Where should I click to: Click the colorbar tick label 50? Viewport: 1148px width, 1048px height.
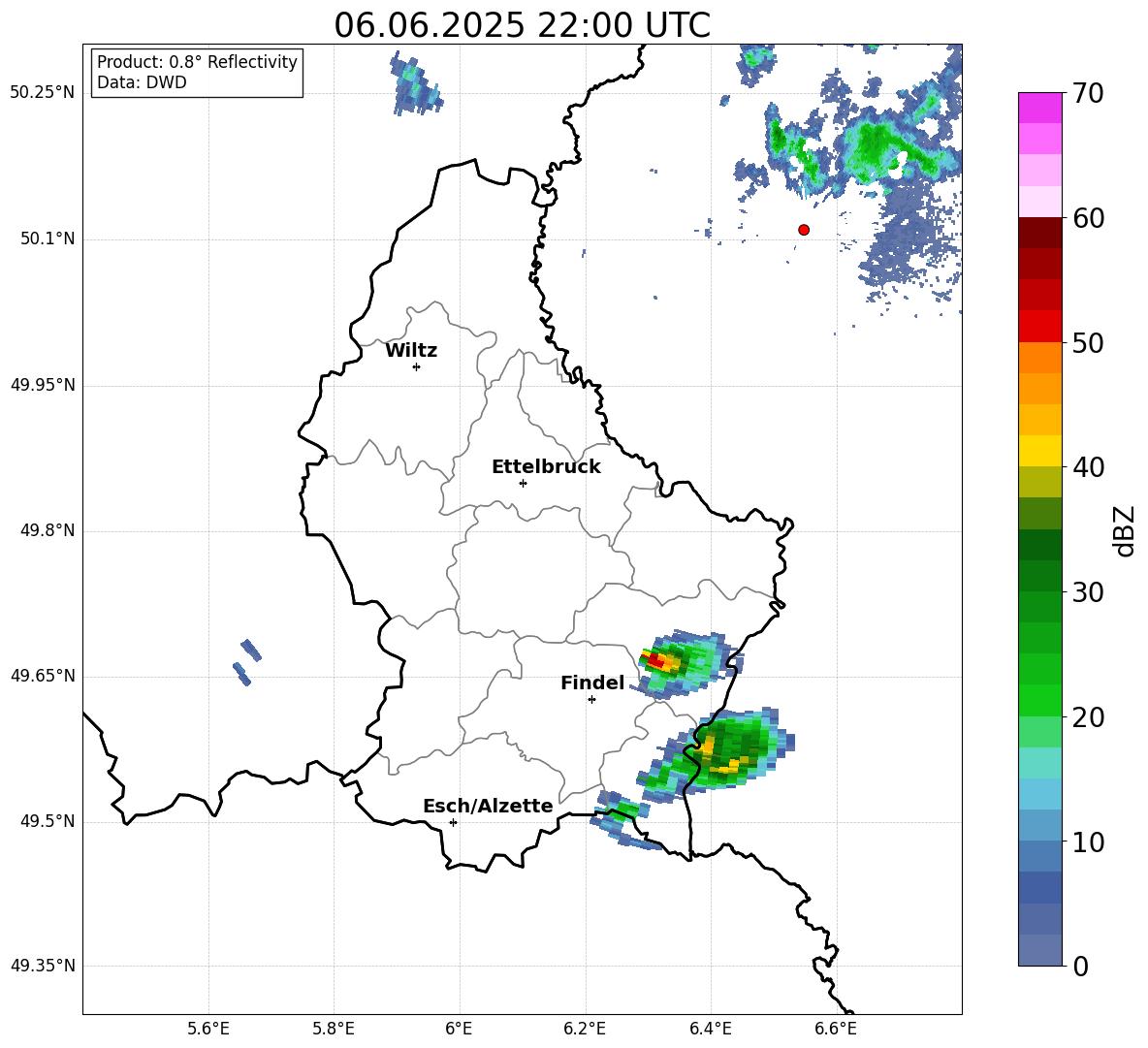[x=1088, y=343]
